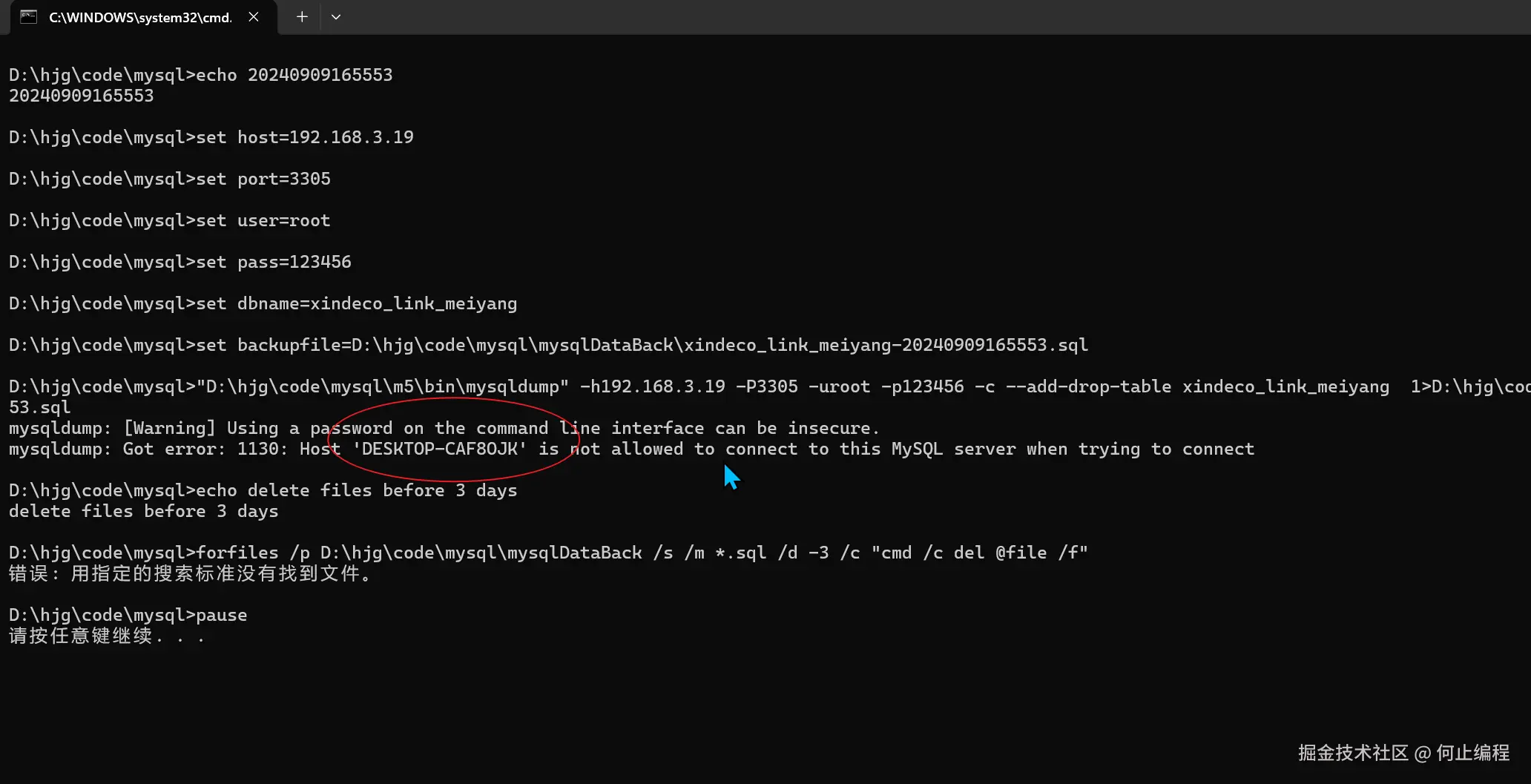Click the circled 'DESKTOP-CAF8OJK' host name

pos(440,449)
